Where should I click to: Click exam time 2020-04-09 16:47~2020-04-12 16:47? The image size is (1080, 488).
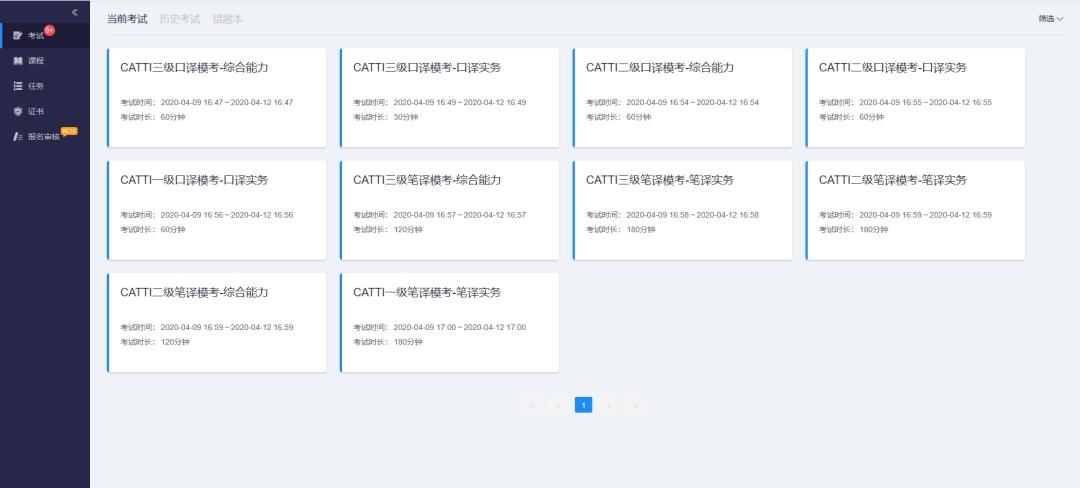click(x=227, y=103)
